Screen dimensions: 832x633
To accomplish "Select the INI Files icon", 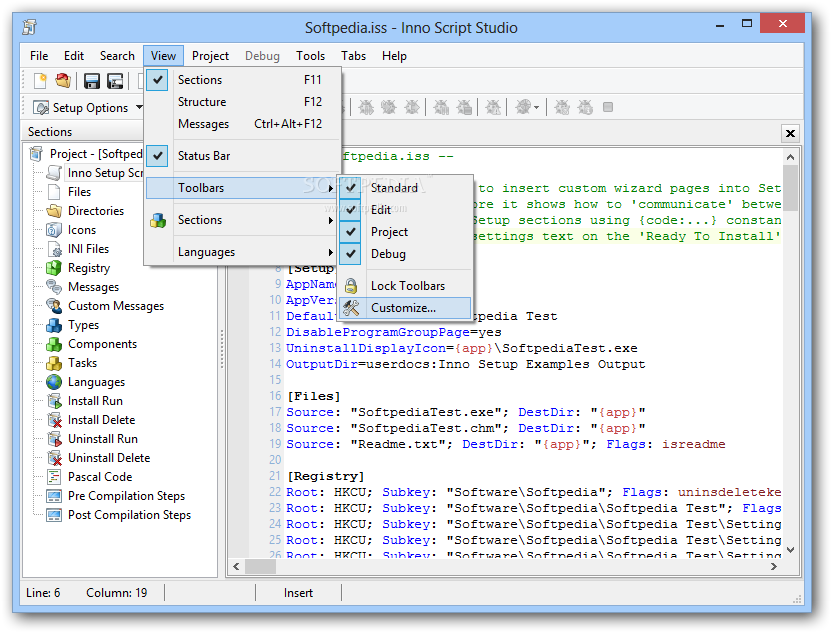I will click(x=54, y=249).
